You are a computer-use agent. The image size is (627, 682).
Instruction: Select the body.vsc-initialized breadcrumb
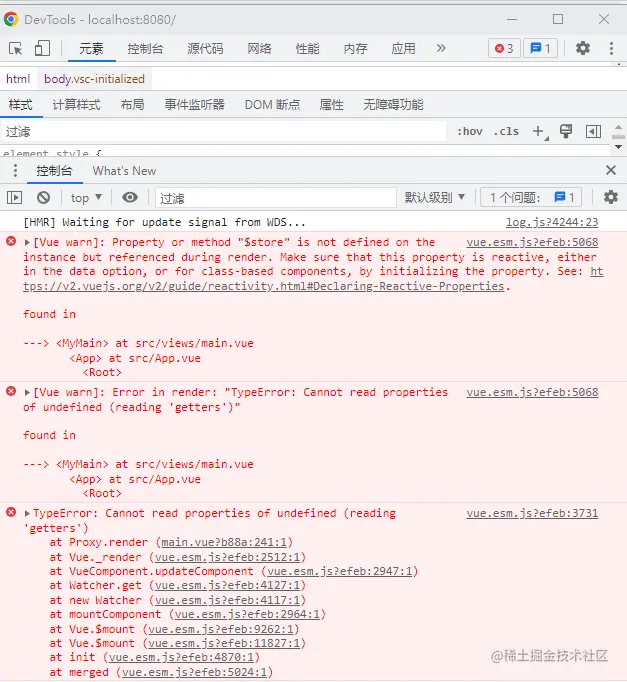tap(94, 79)
